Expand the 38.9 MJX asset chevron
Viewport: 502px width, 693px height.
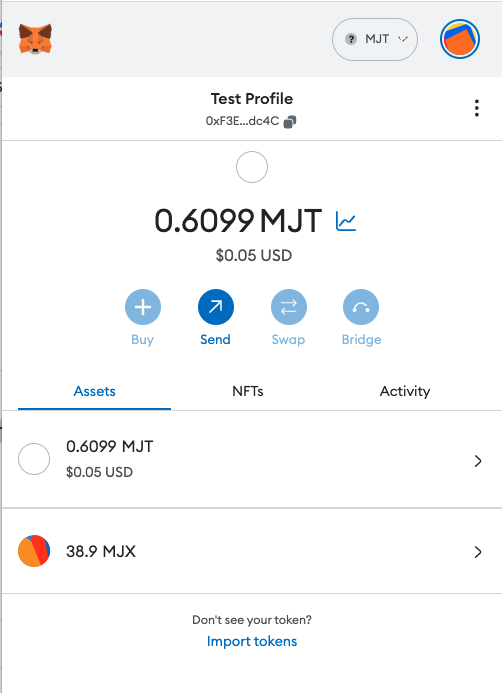478,552
